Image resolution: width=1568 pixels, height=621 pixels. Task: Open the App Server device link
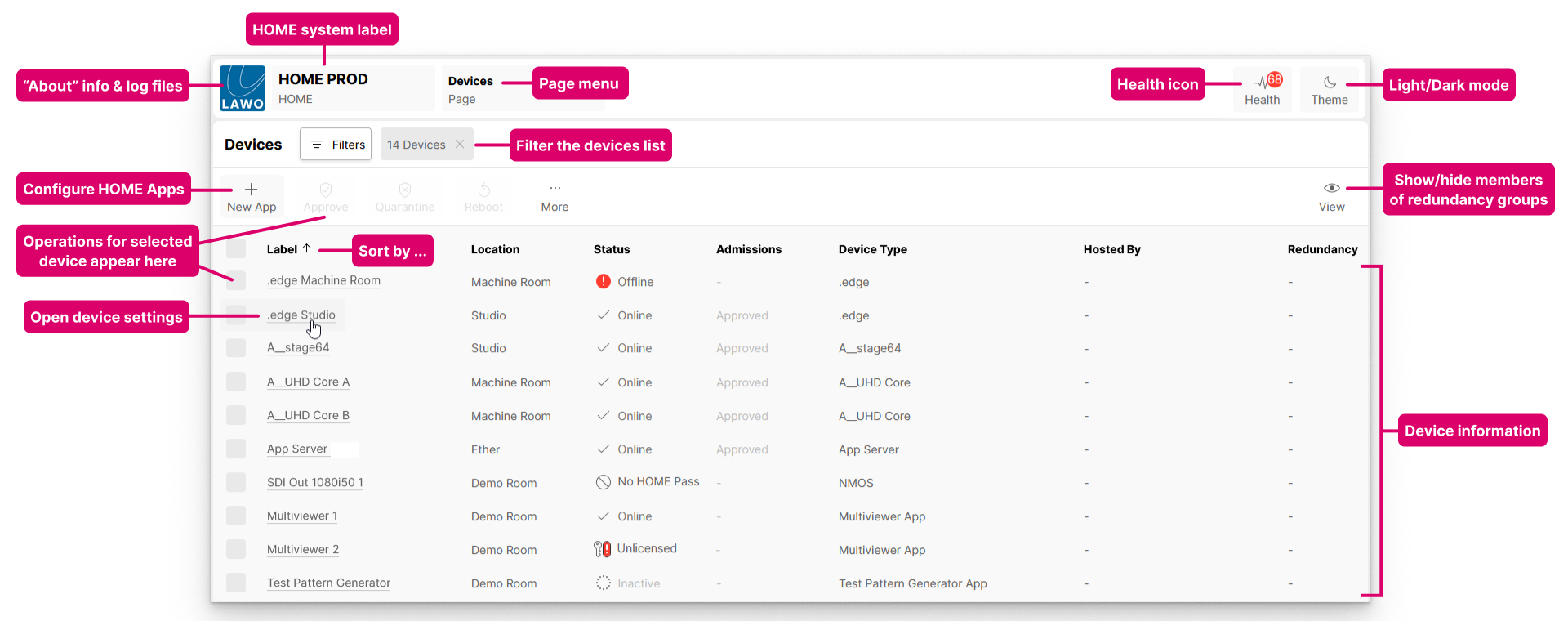click(x=296, y=449)
